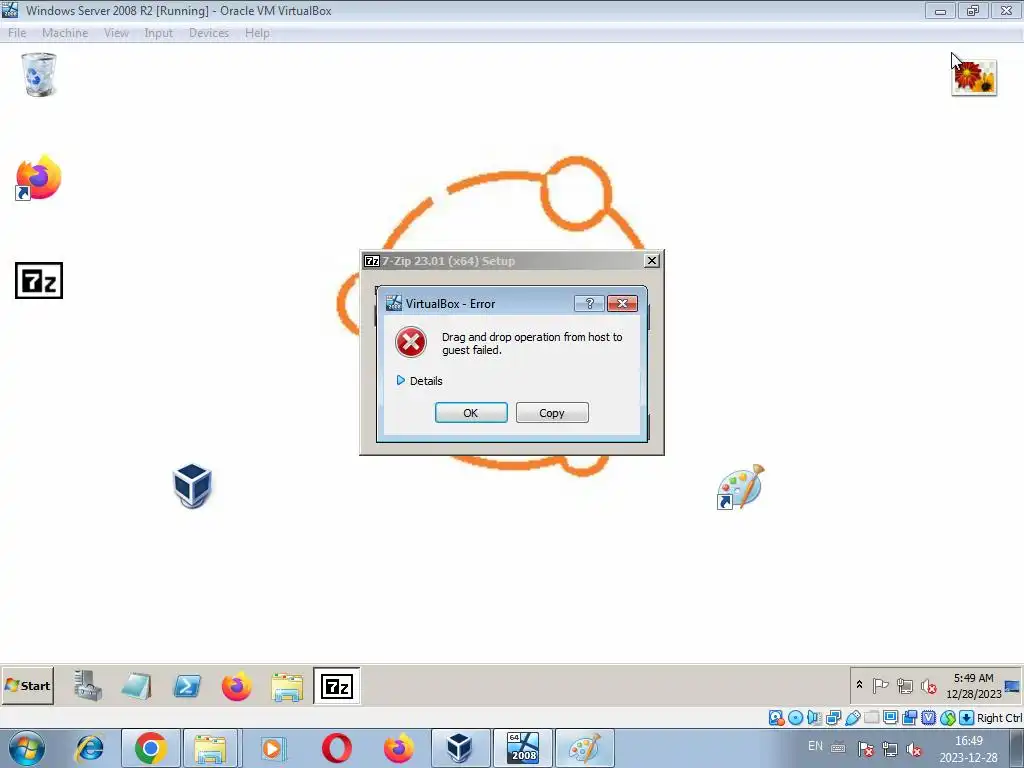Screen dimensions: 1024x768
Task: Click host muted volume icon
Action: point(914,749)
